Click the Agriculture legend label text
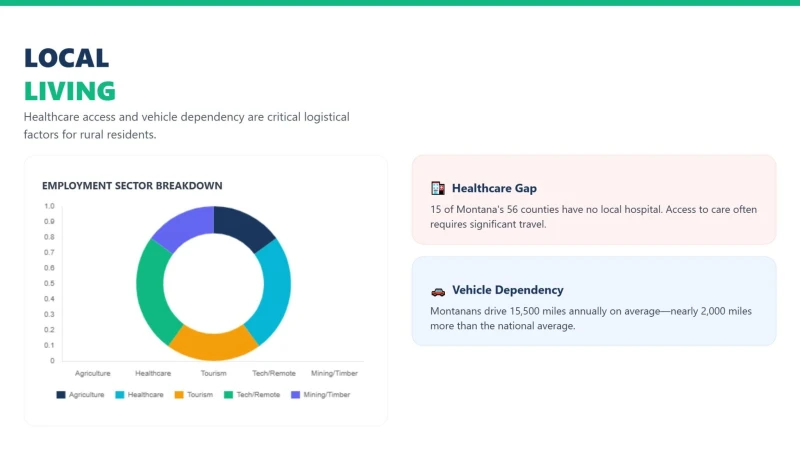The width and height of the screenshot is (800, 450). (x=86, y=394)
